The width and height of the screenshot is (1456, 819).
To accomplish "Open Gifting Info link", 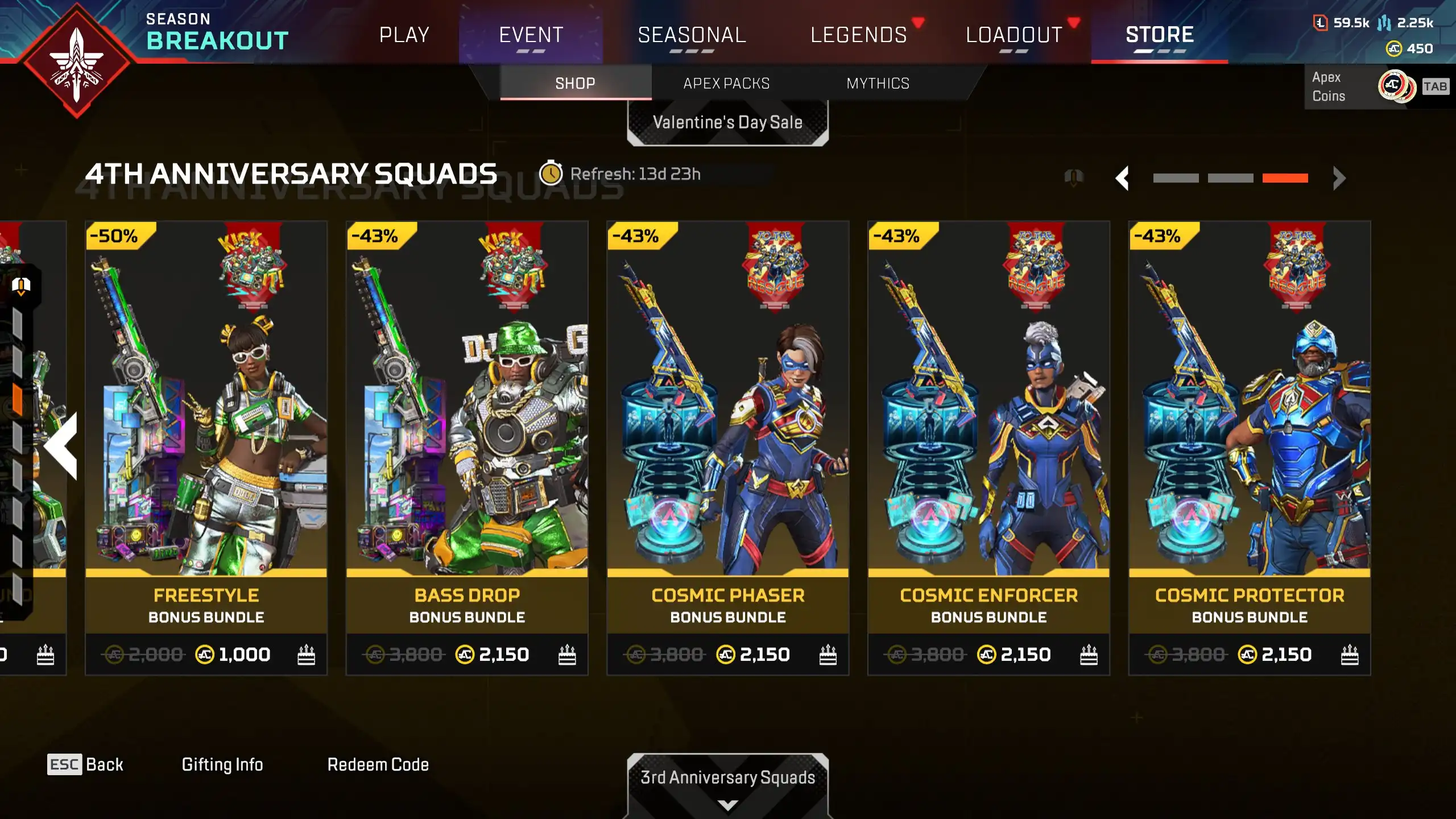I will click(222, 764).
